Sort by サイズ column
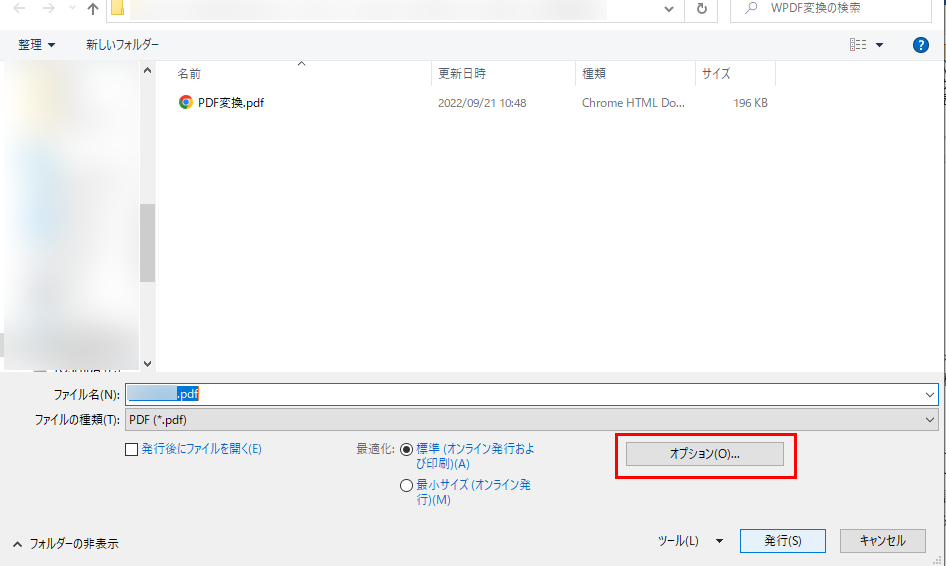This screenshot has width=946, height=566. [x=716, y=74]
